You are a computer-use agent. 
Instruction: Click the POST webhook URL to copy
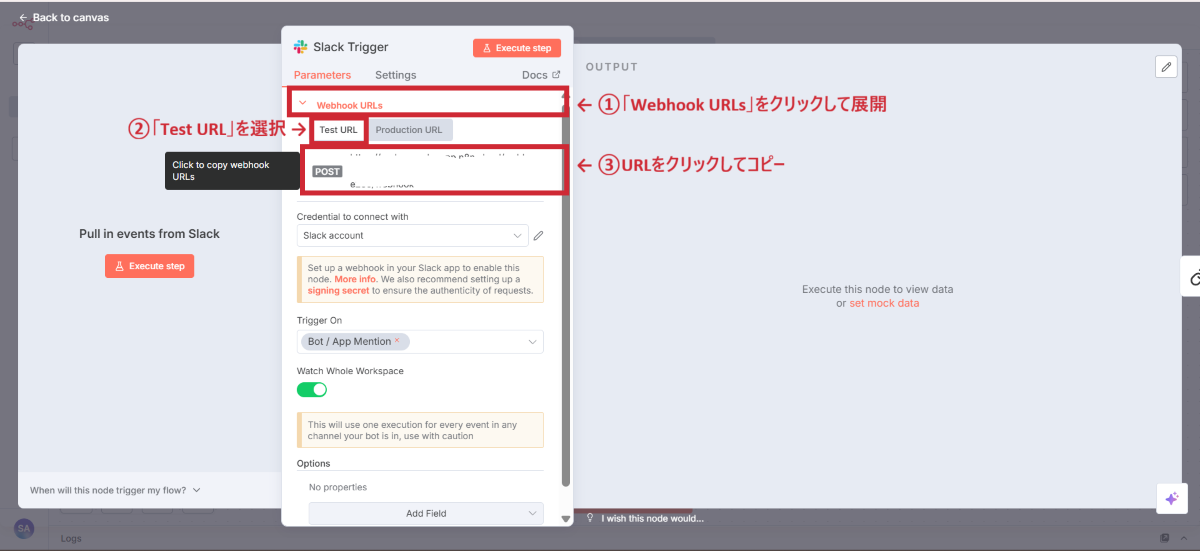click(x=430, y=171)
